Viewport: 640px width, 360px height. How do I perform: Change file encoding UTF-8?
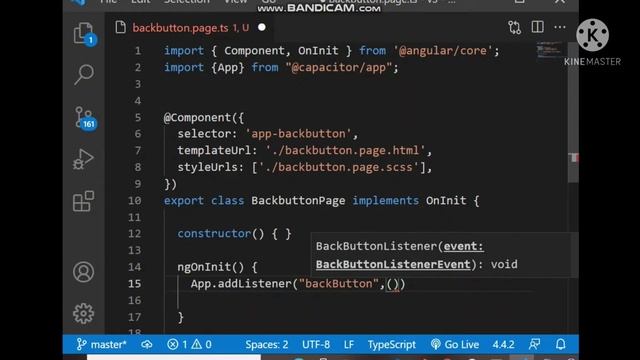[x=316, y=344]
